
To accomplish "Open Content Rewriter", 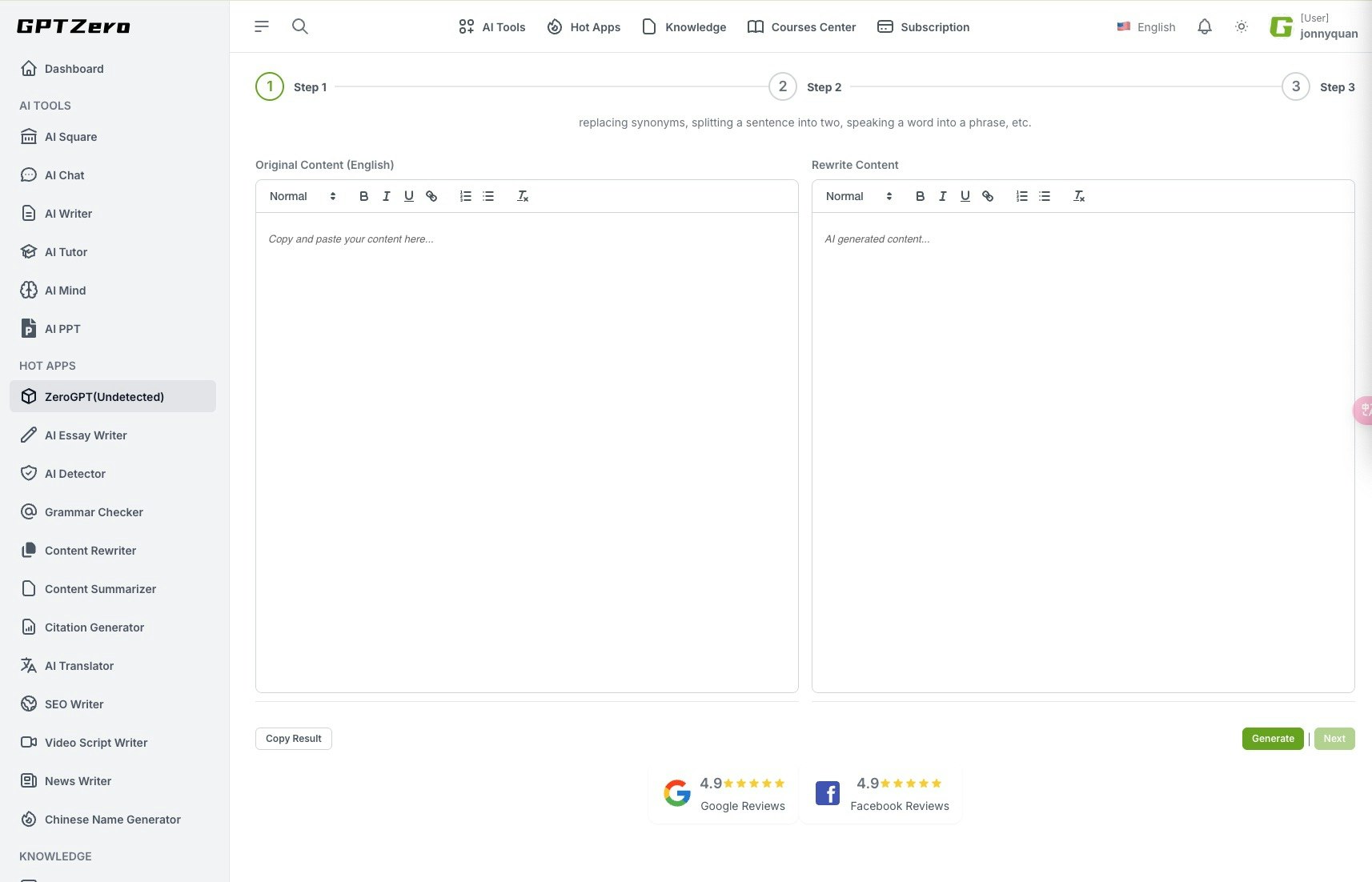I will click(x=113, y=551).
